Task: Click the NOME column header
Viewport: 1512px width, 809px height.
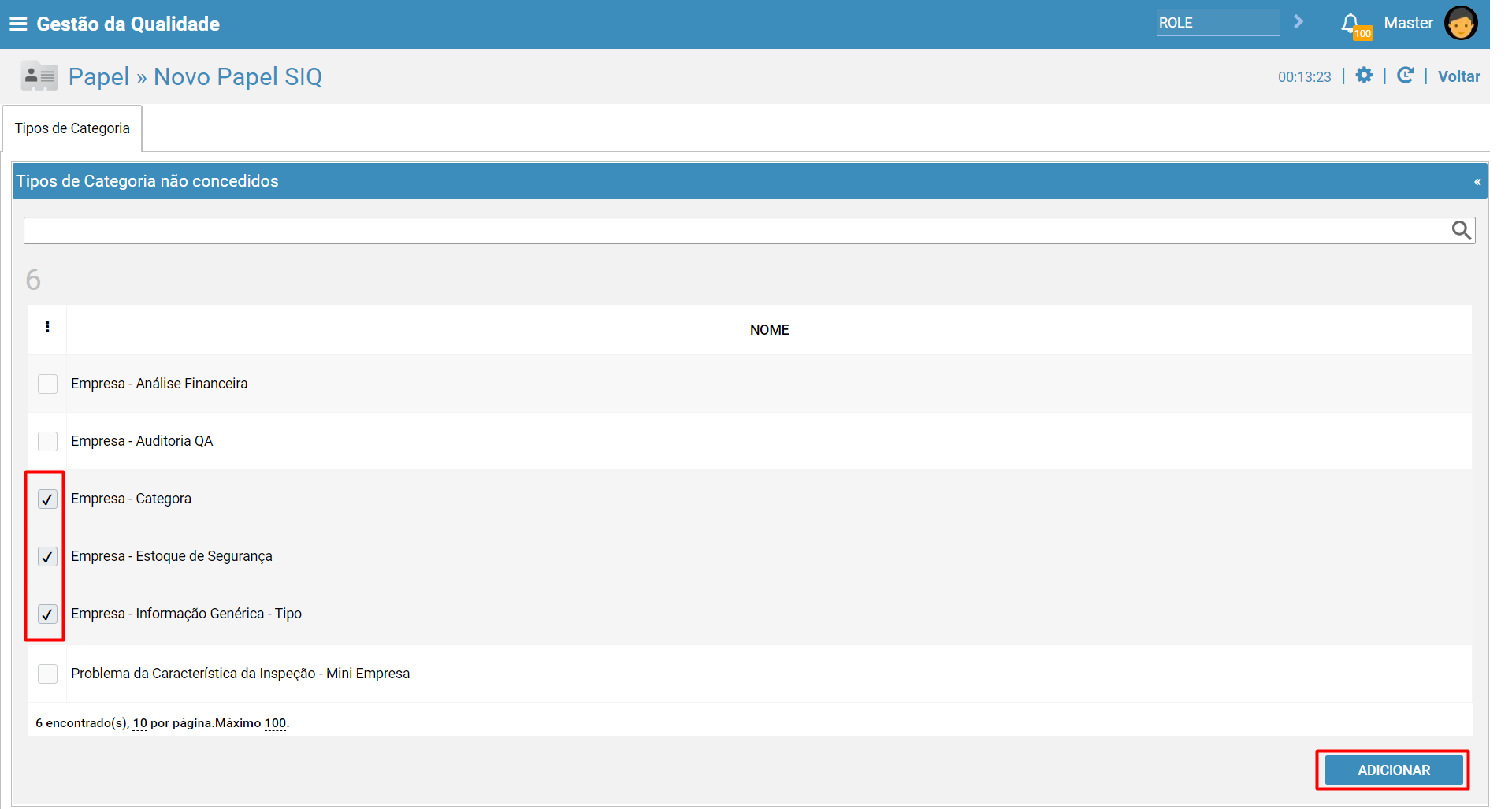Action: pyautogui.click(x=769, y=330)
